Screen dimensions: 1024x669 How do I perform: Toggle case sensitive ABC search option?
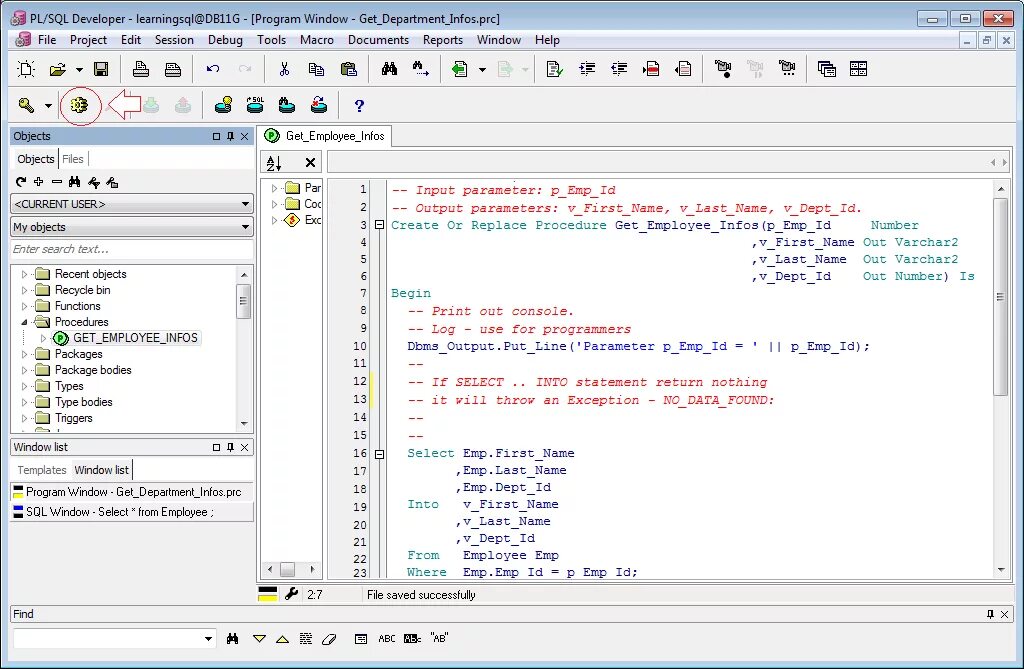coord(387,638)
